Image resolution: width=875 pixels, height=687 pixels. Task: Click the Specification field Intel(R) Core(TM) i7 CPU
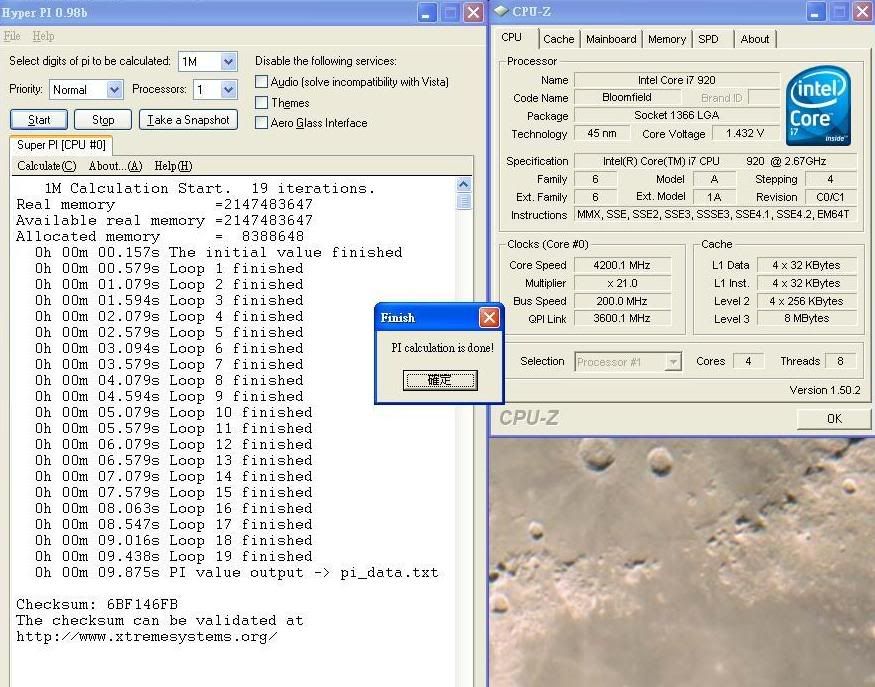715,161
